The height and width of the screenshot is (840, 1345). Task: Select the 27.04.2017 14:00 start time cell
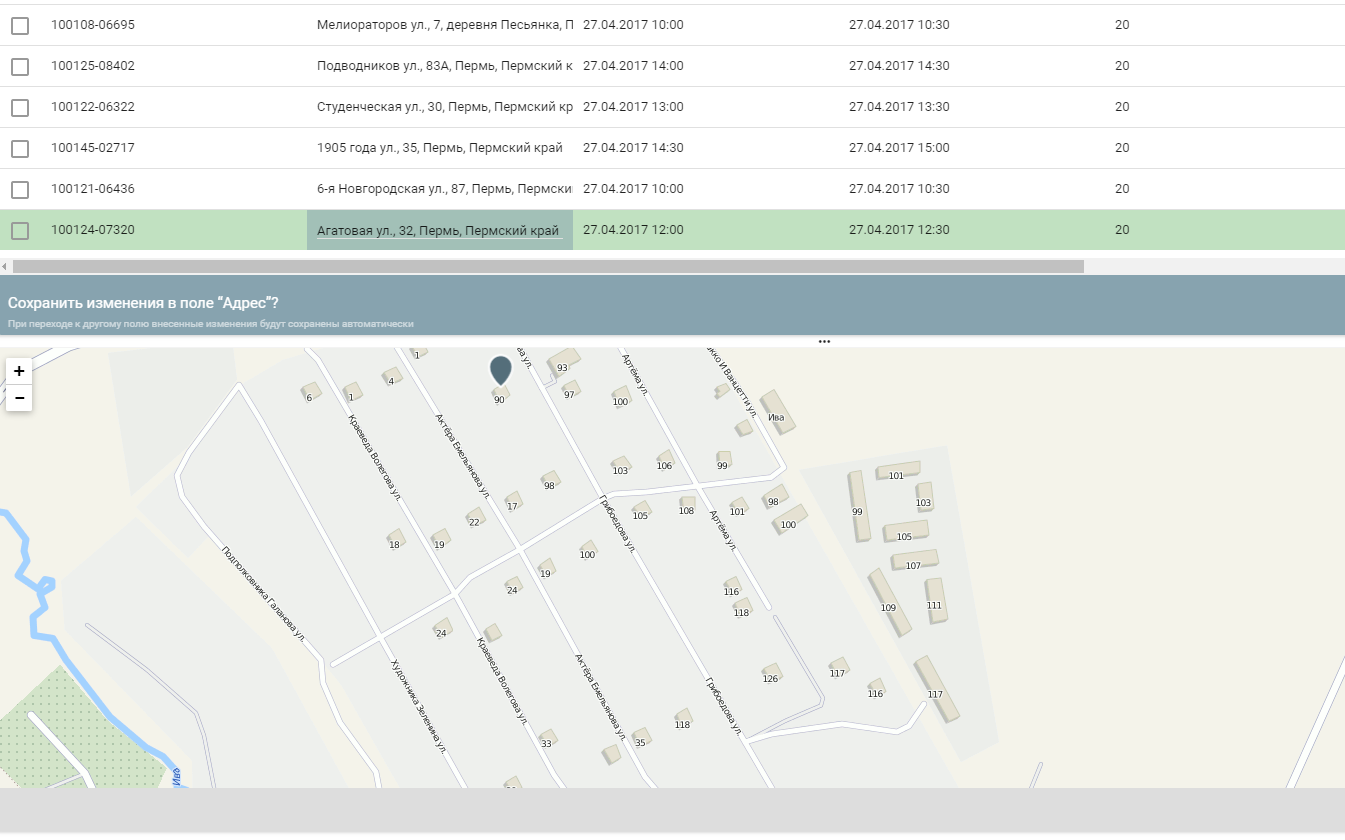coord(633,66)
